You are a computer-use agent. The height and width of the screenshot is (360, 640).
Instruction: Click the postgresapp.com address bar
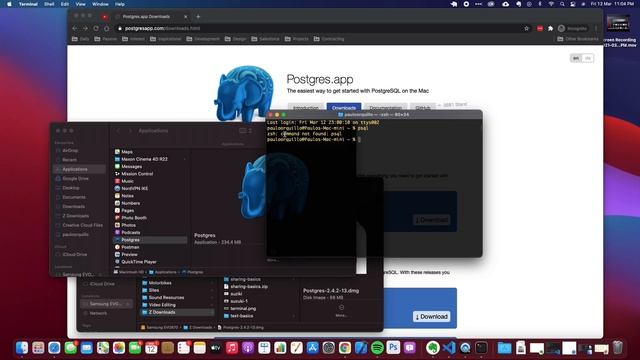[x=318, y=28]
